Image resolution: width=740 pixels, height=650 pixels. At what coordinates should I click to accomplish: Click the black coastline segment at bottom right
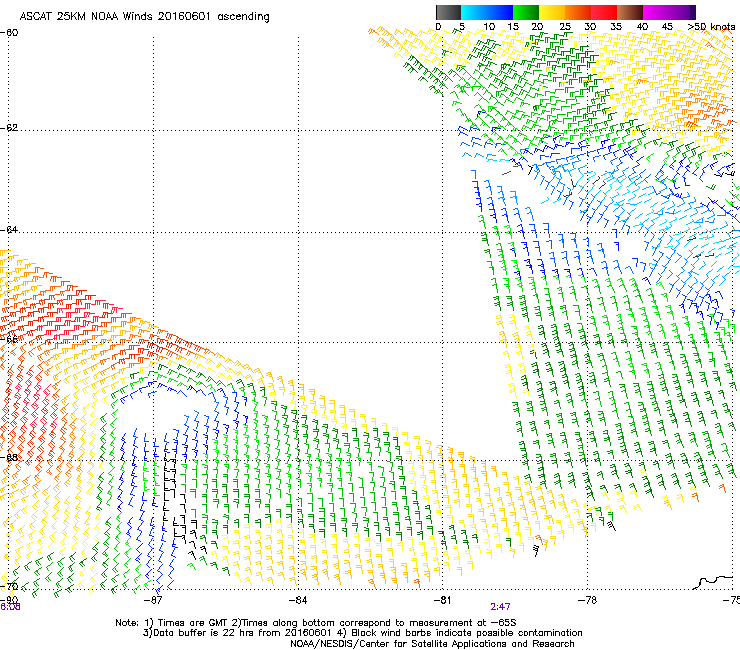713,582
